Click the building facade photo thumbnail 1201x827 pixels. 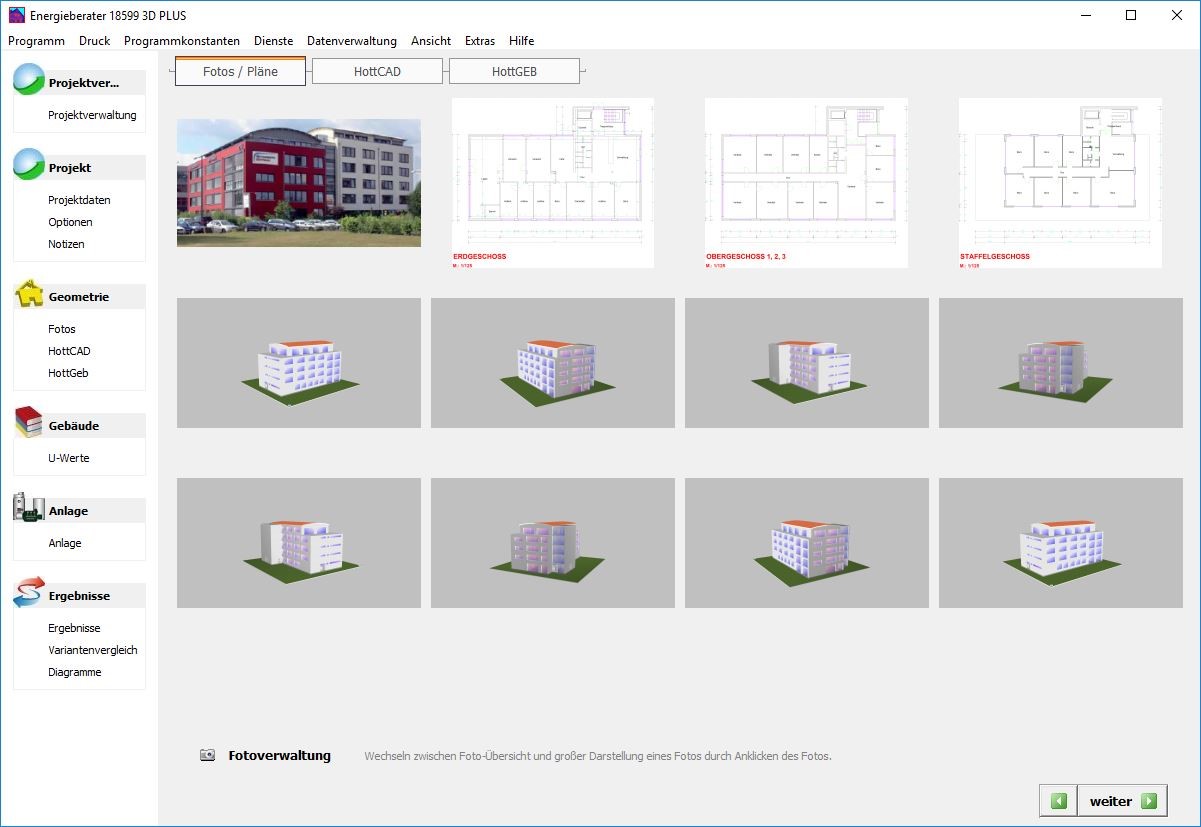point(298,183)
